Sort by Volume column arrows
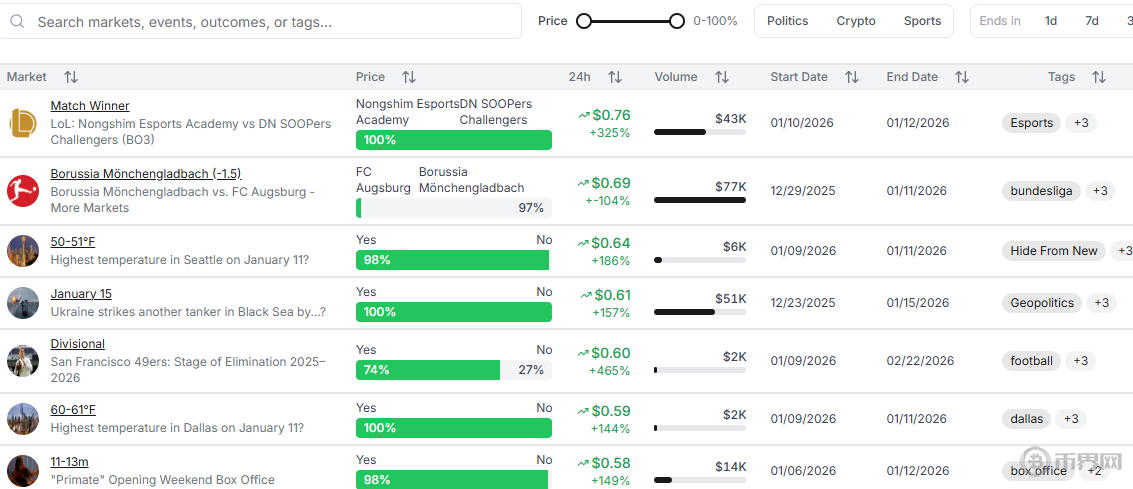 click(722, 77)
